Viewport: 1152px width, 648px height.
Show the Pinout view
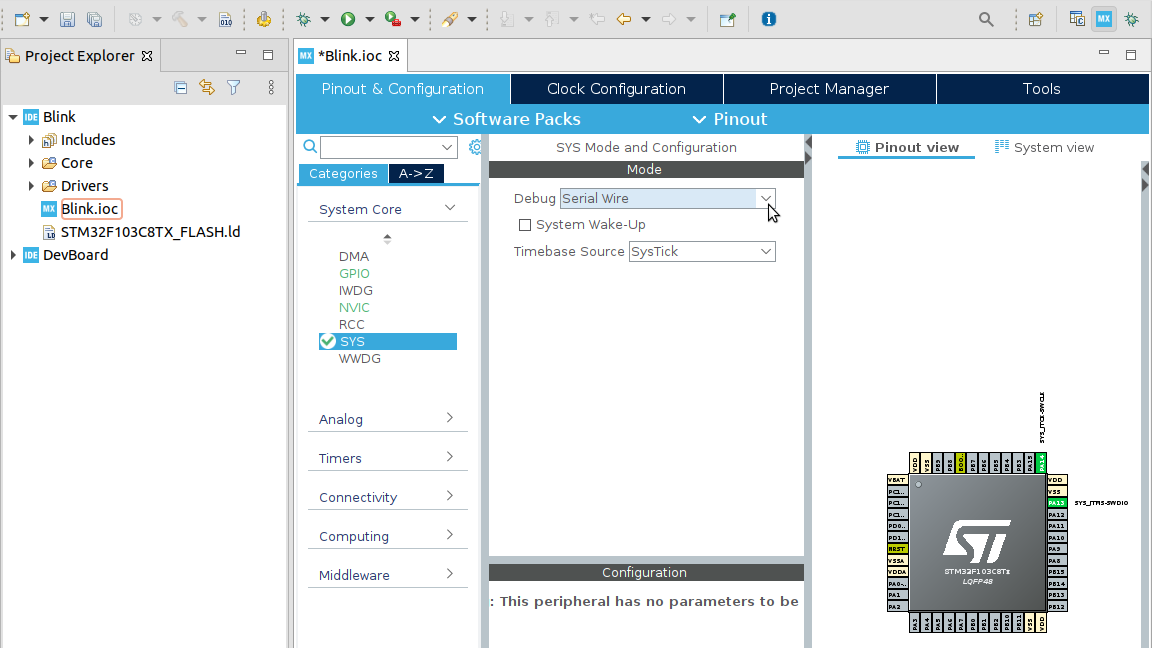pyautogui.click(x=907, y=148)
